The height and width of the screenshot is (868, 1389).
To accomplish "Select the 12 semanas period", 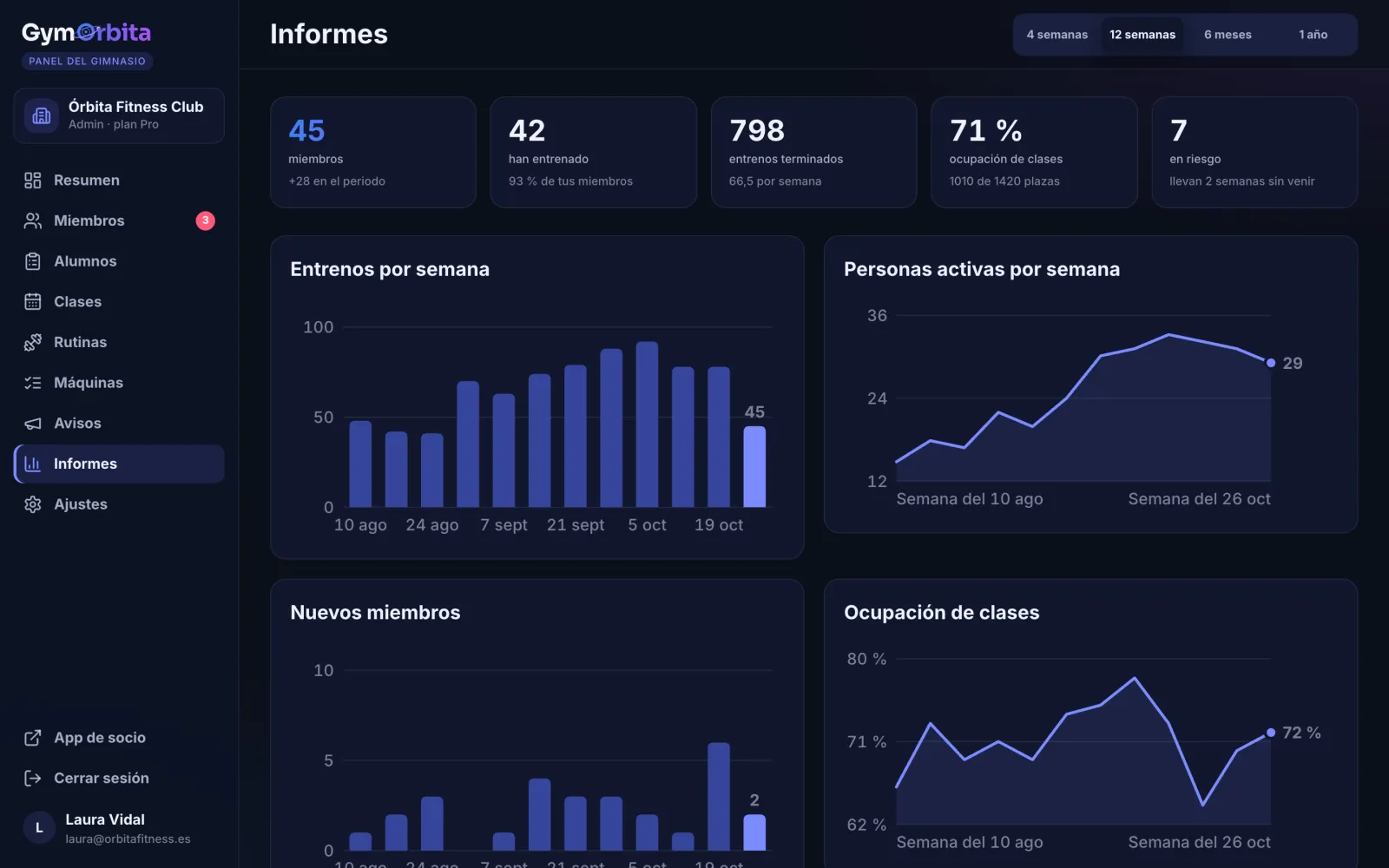I will coord(1142,35).
